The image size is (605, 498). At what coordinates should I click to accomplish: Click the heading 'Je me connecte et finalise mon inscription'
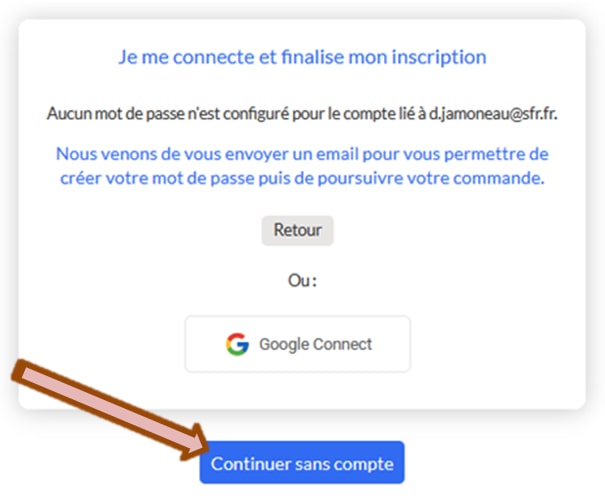coord(302,57)
